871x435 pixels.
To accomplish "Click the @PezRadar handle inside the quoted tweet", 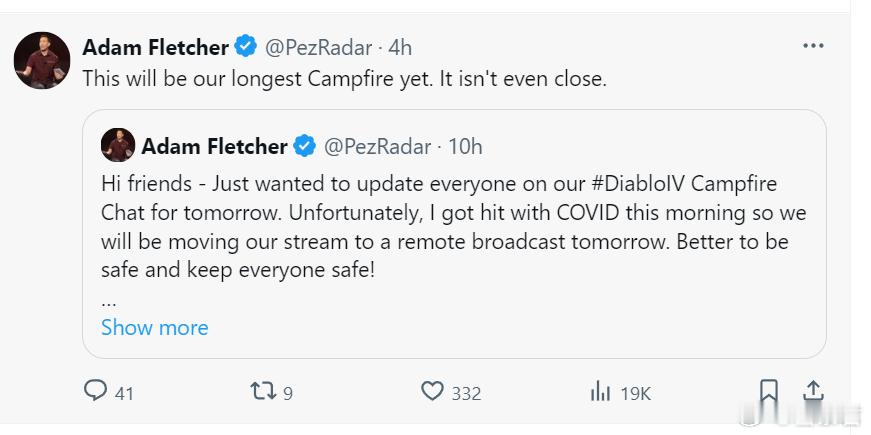I will (x=377, y=147).
